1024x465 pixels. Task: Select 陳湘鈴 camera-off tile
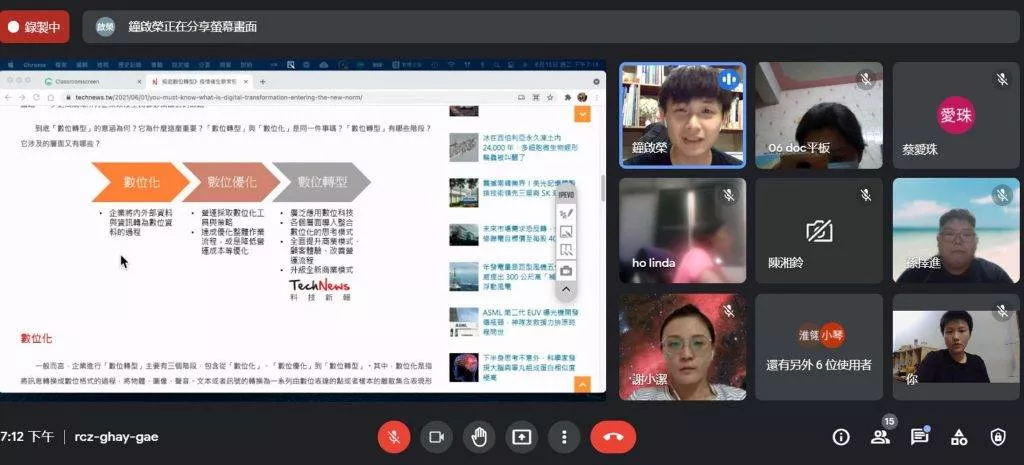819,231
